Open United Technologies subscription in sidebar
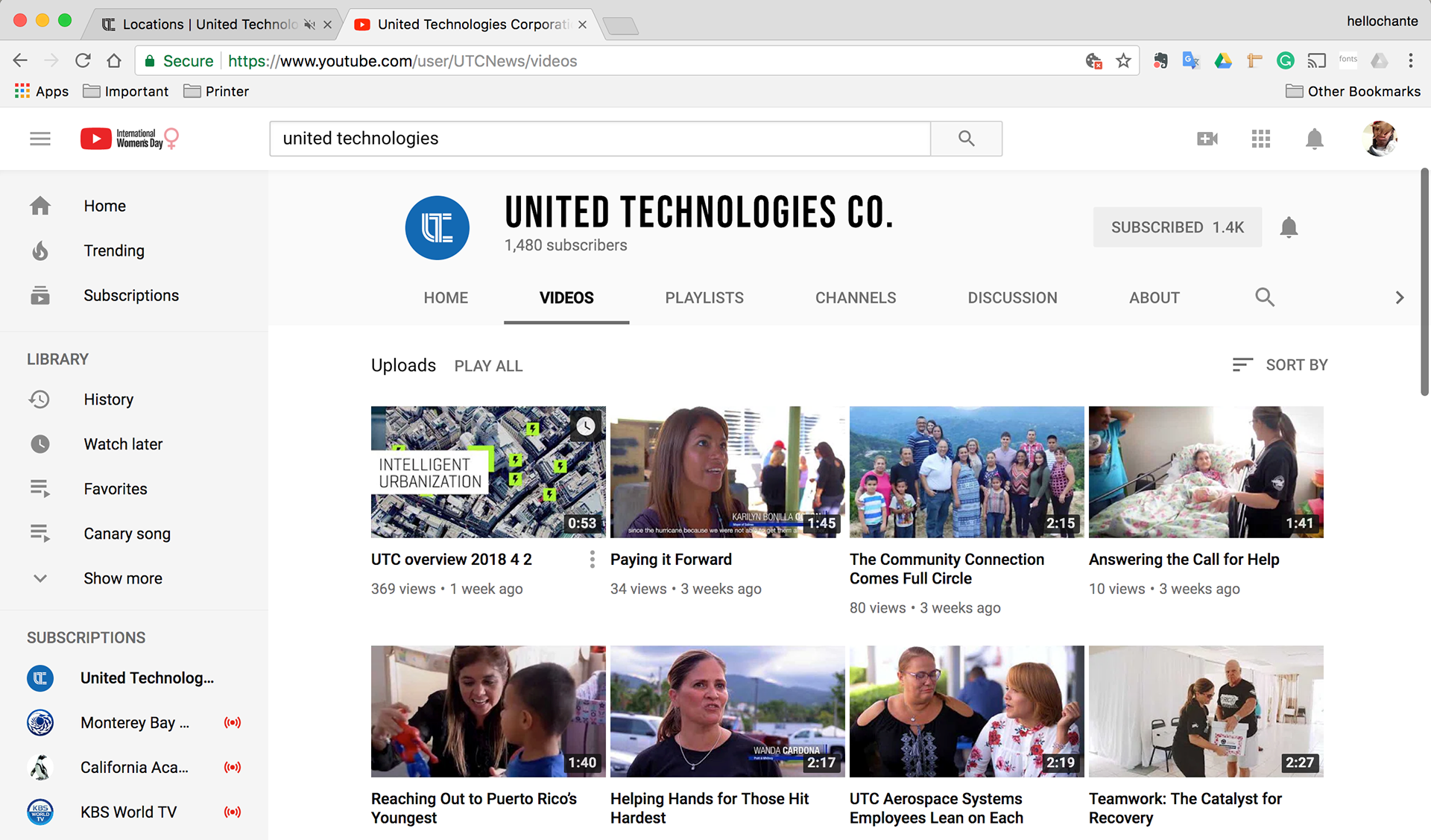 (x=134, y=678)
